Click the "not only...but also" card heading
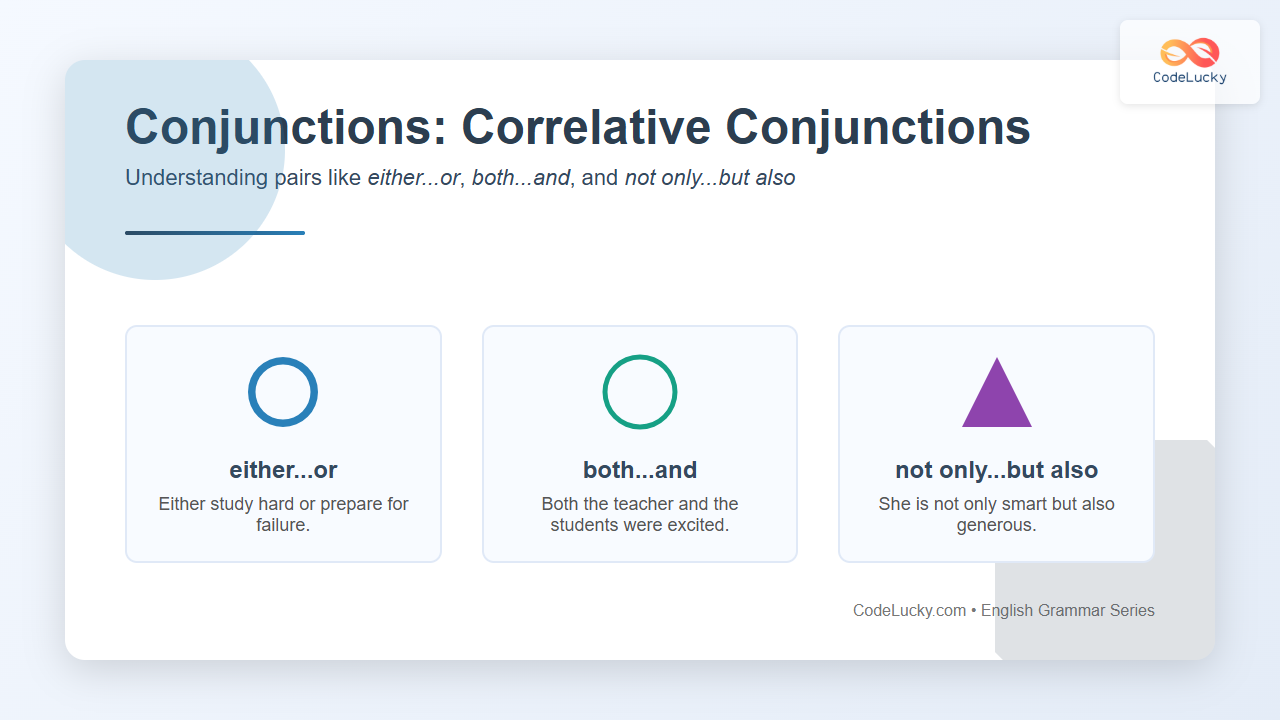Viewport: 1280px width, 720px height. click(x=997, y=470)
